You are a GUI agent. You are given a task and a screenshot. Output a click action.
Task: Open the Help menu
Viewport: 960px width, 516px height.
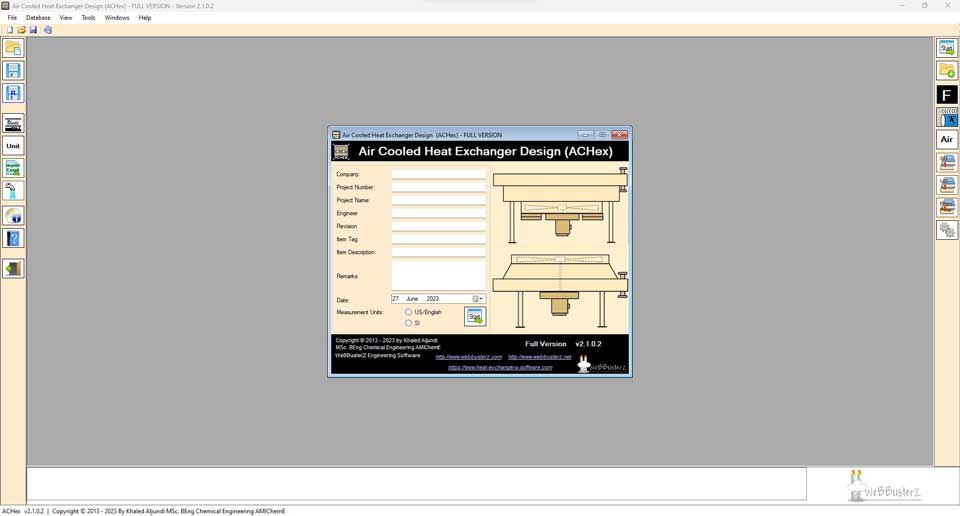click(x=144, y=18)
